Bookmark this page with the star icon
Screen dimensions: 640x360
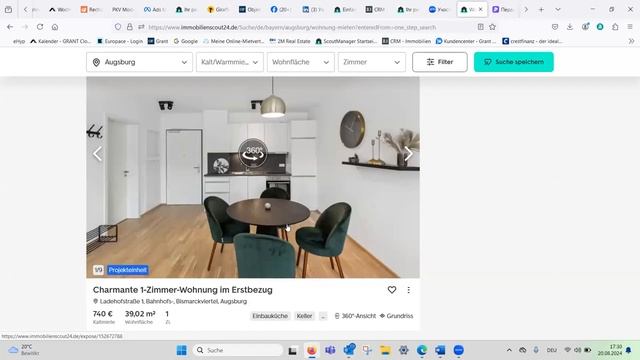click(x=493, y=27)
